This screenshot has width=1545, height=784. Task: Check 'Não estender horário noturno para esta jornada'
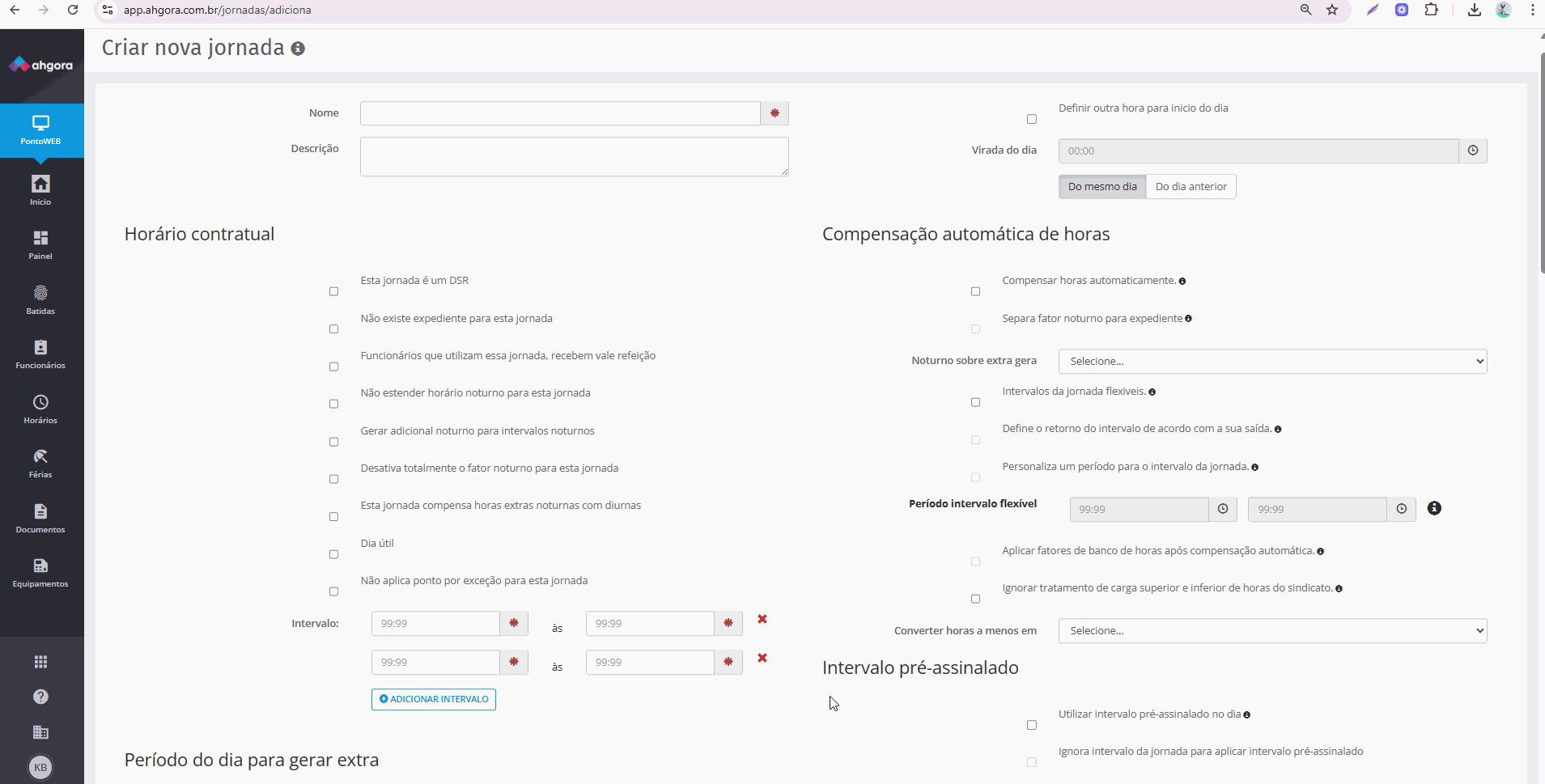point(333,404)
